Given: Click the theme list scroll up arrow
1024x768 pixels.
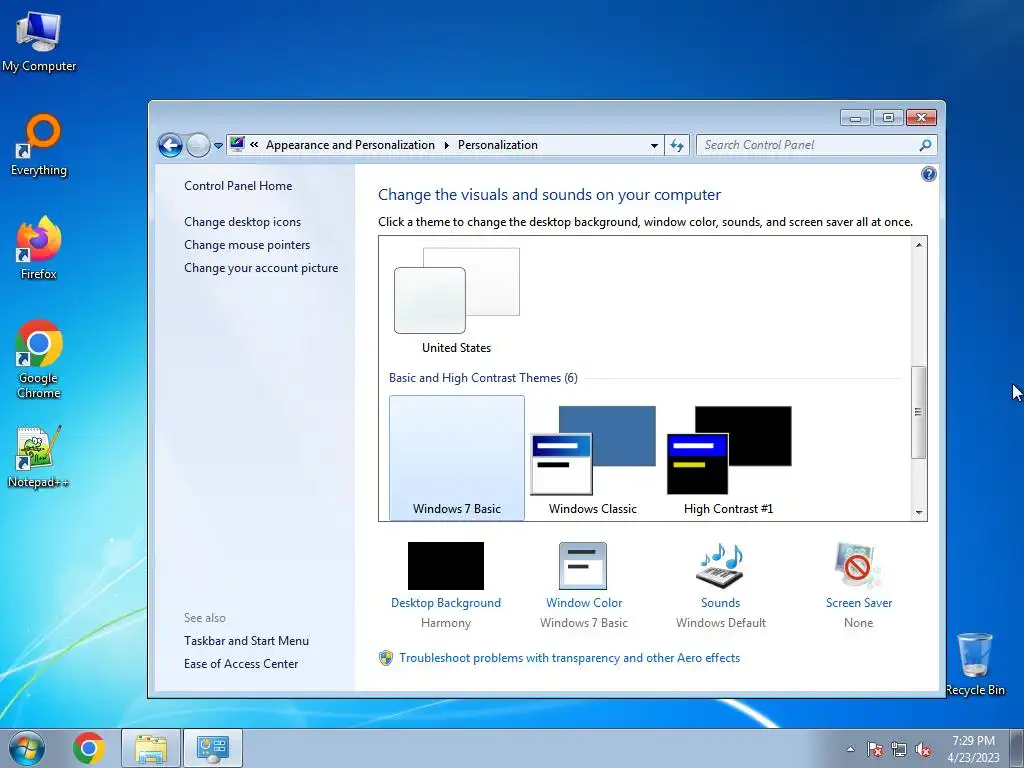Looking at the screenshot, I should 919,245.
